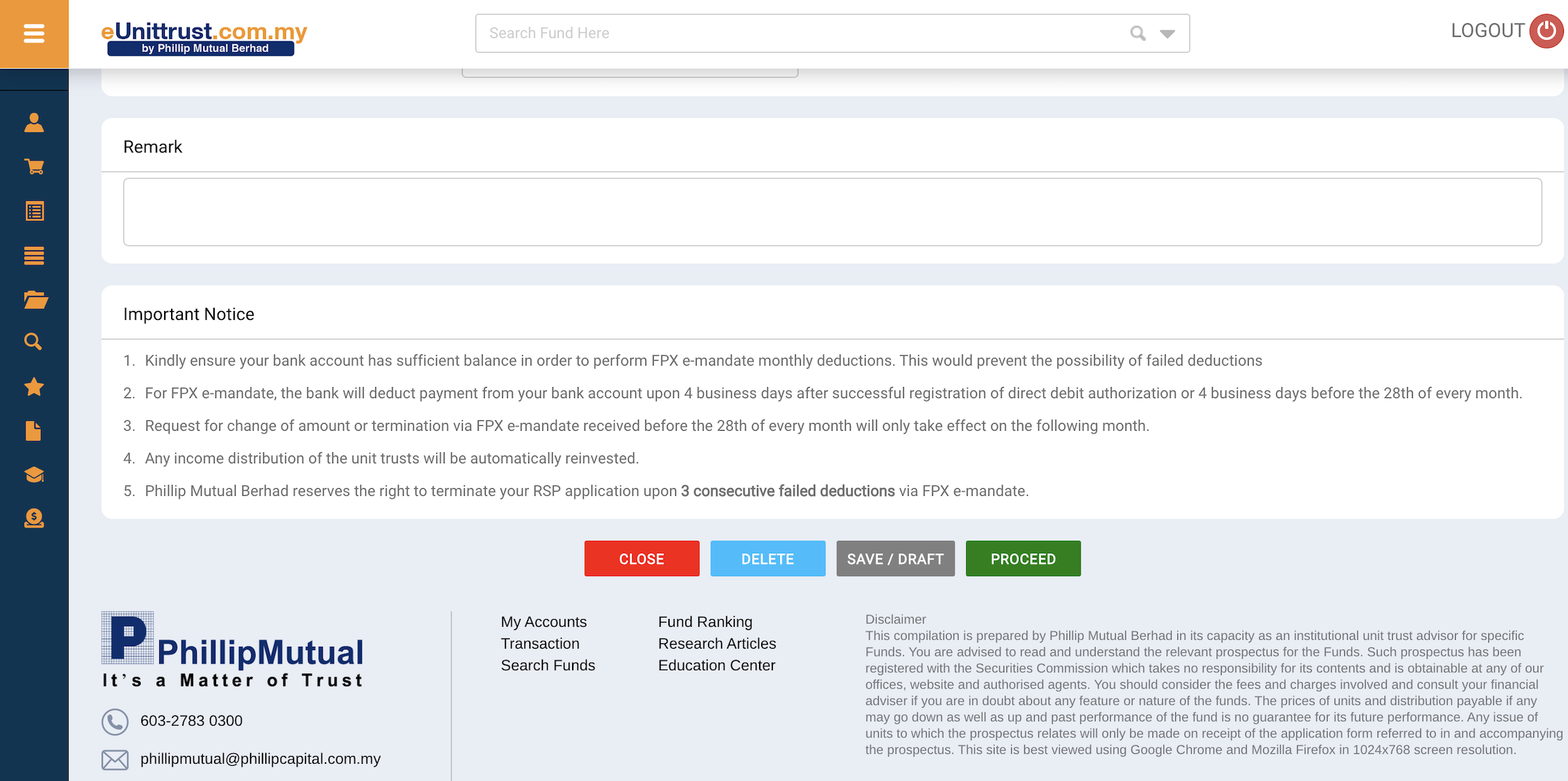Open the shopping cart sidebar icon
Image resolution: width=1568 pixels, height=781 pixels.
click(x=34, y=167)
